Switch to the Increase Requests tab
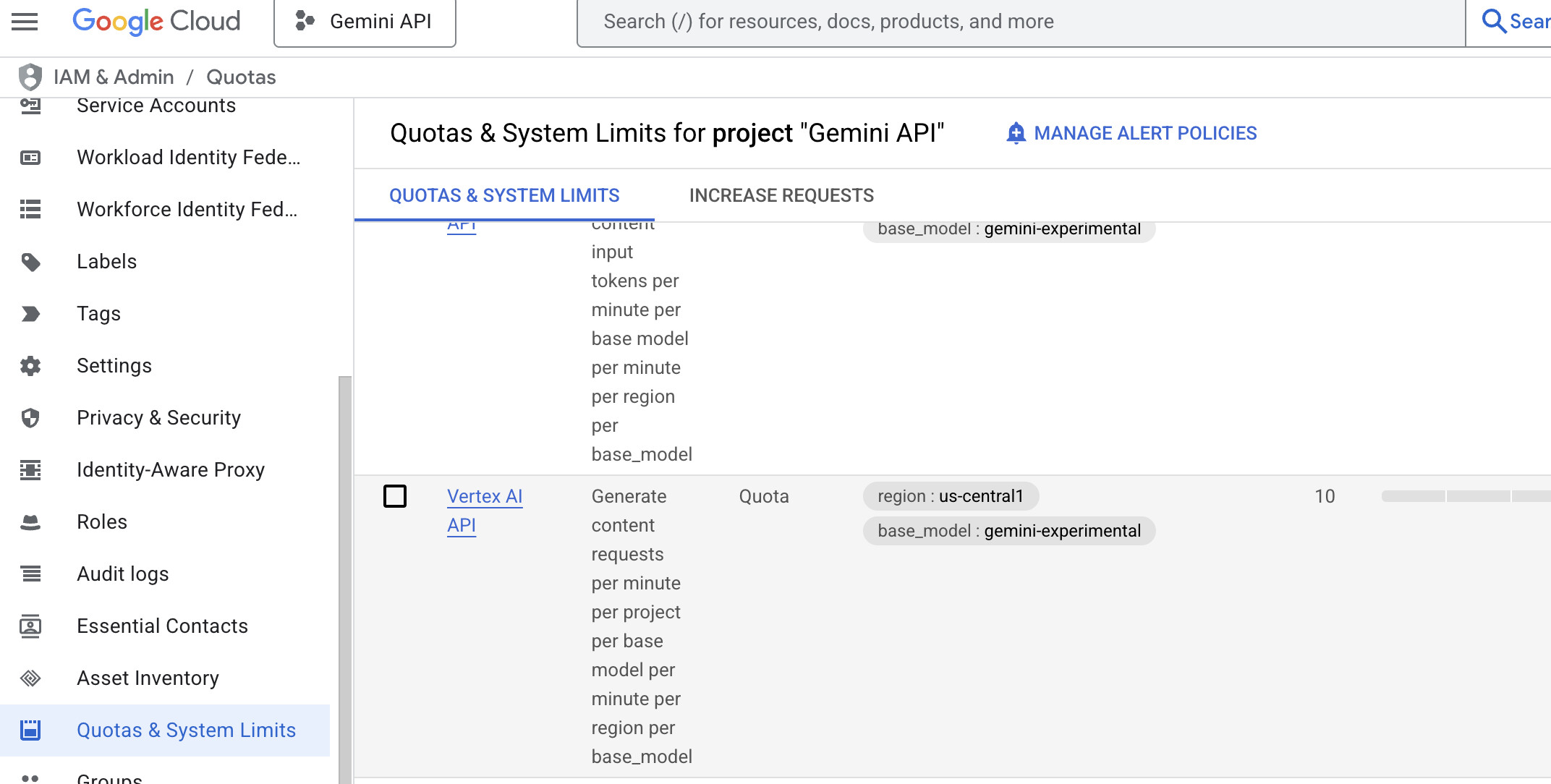This screenshot has height=784, width=1551. [x=781, y=195]
